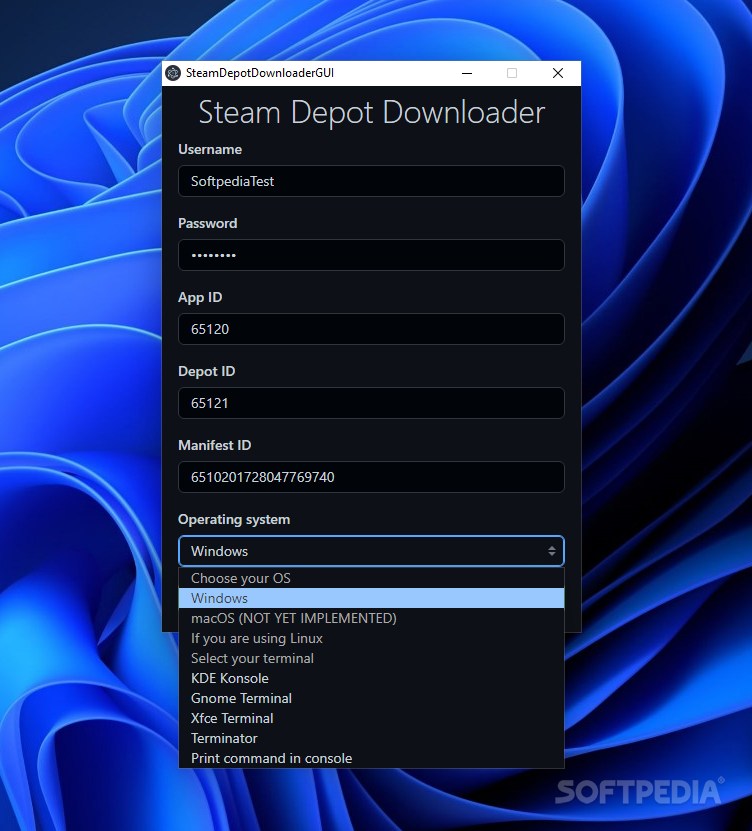Minimize the SteamDepotDownloaderGUI window

click(x=467, y=73)
